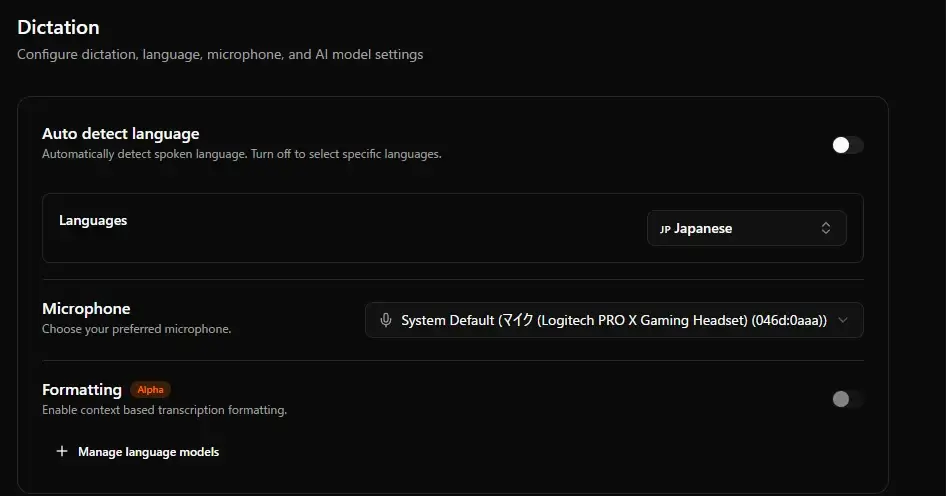Click the Microphone section heading

tap(86, 308)
